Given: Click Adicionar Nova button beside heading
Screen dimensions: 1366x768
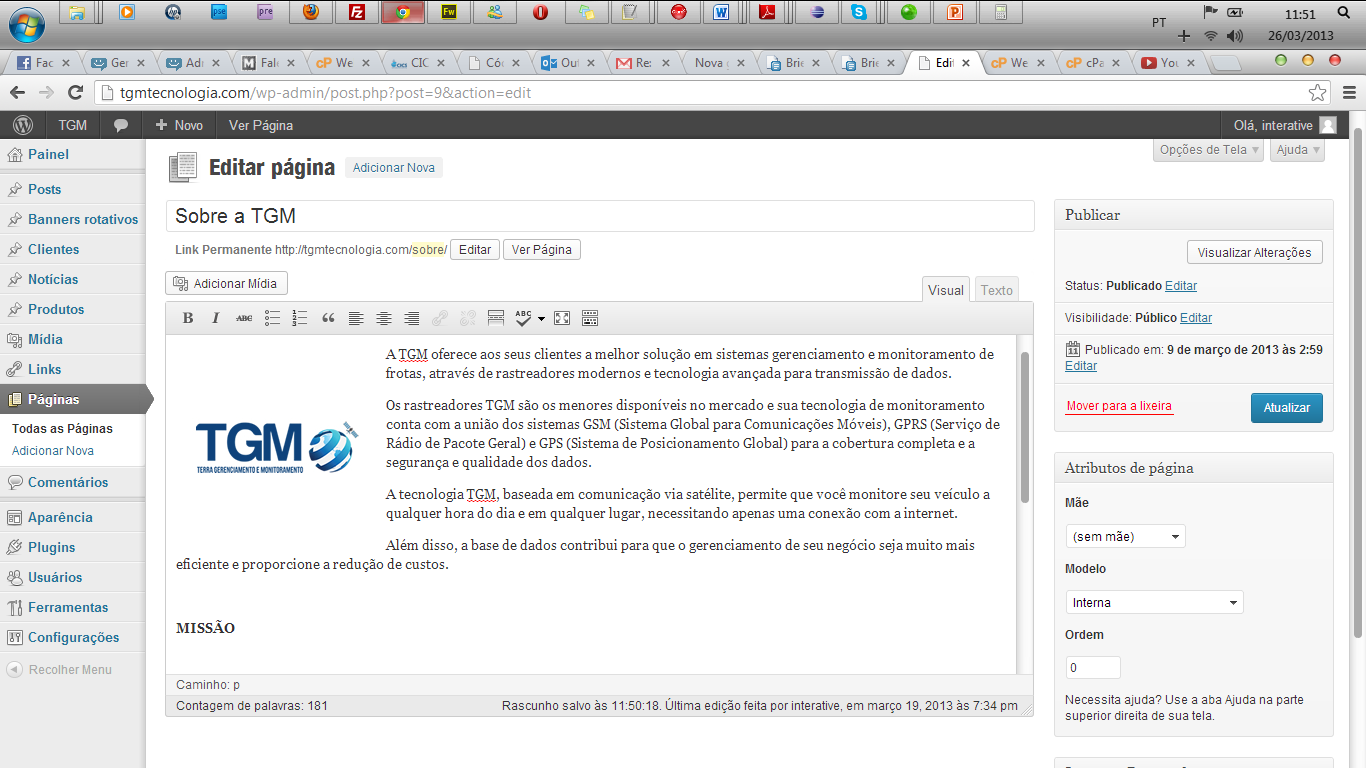Looking at the screenshot, I should coord(394,168).
